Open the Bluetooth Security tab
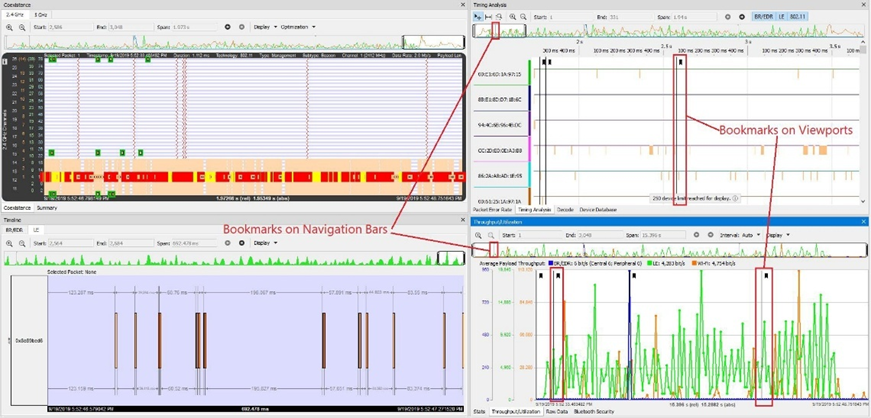This screenshot has width=871, height=418. point(594,412)
